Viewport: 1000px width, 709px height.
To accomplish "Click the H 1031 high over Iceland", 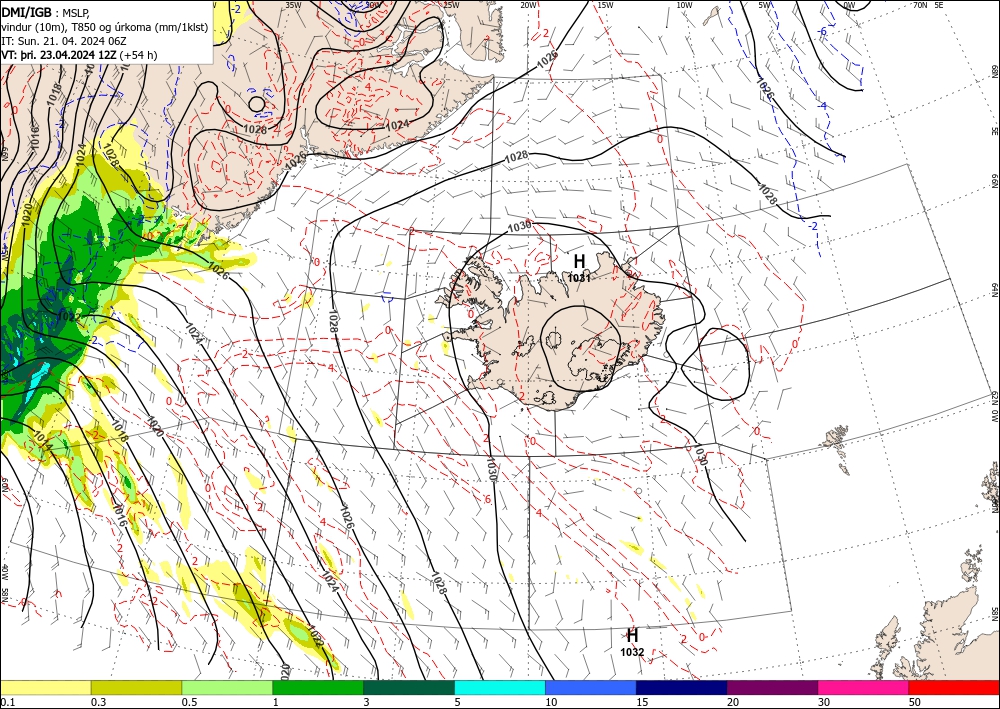I will [x=579, y=267].
